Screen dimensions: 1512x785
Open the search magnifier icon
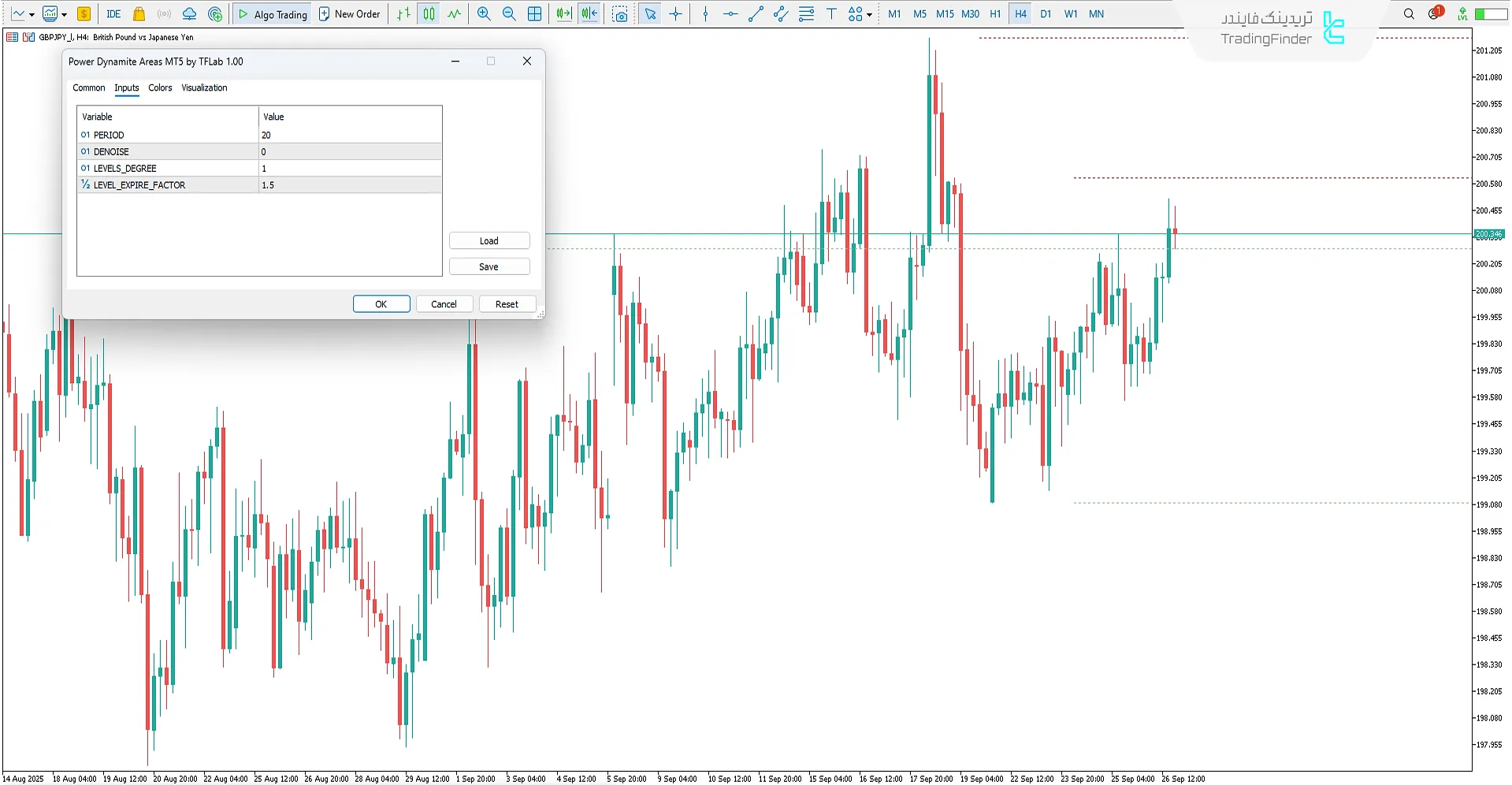[x=1409, y=14]
